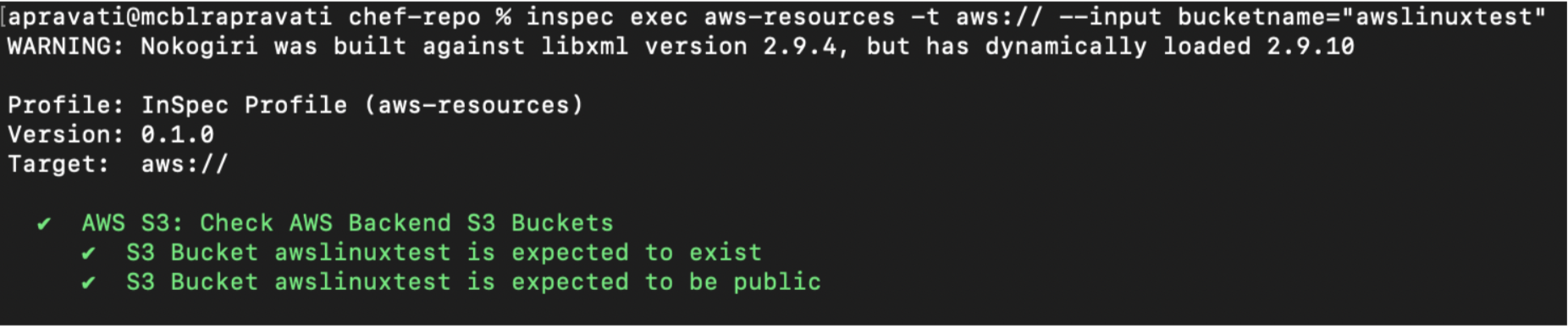Click the 'chef-repo' directory in prompt
Image resolution: width=1568 pixels, height=329 pixels.
tap(414, 17)
